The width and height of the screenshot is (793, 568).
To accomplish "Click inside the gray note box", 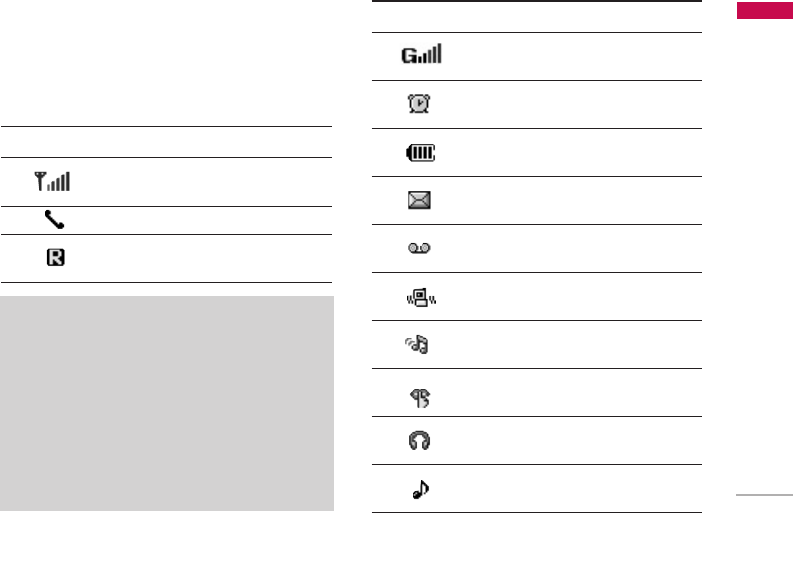I will (x=167, y=403).
